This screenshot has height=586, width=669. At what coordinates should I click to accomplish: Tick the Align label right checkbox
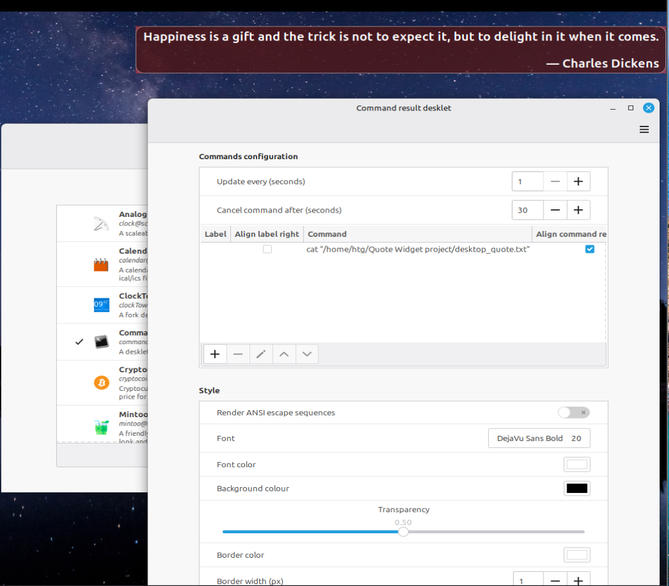pos(268,249)
